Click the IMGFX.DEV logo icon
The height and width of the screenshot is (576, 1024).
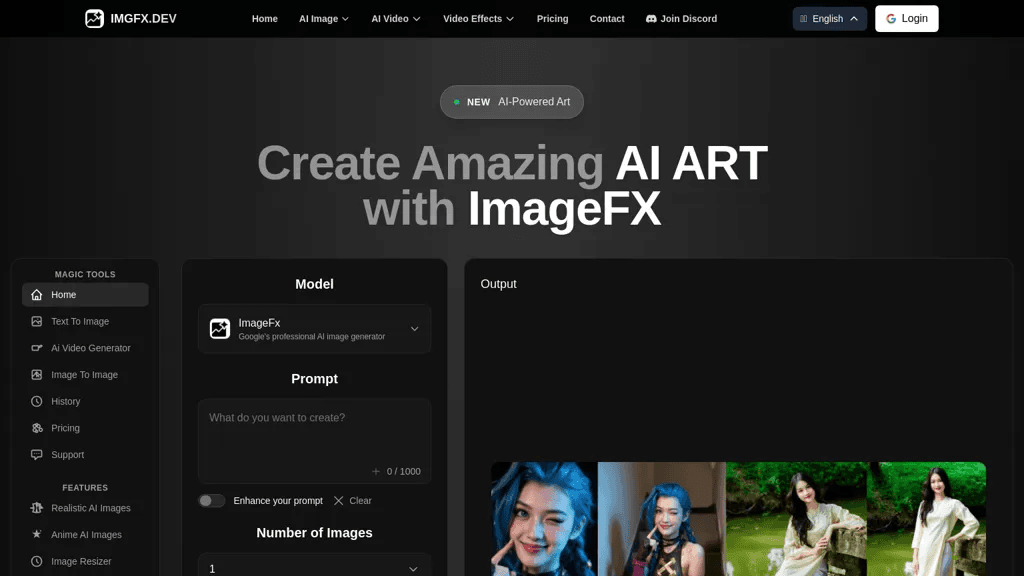click(x=95, y=18)
